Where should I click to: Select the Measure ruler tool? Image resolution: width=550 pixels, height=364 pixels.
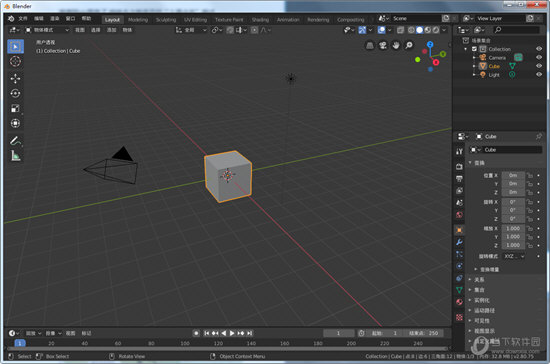[x=15, y=155]
